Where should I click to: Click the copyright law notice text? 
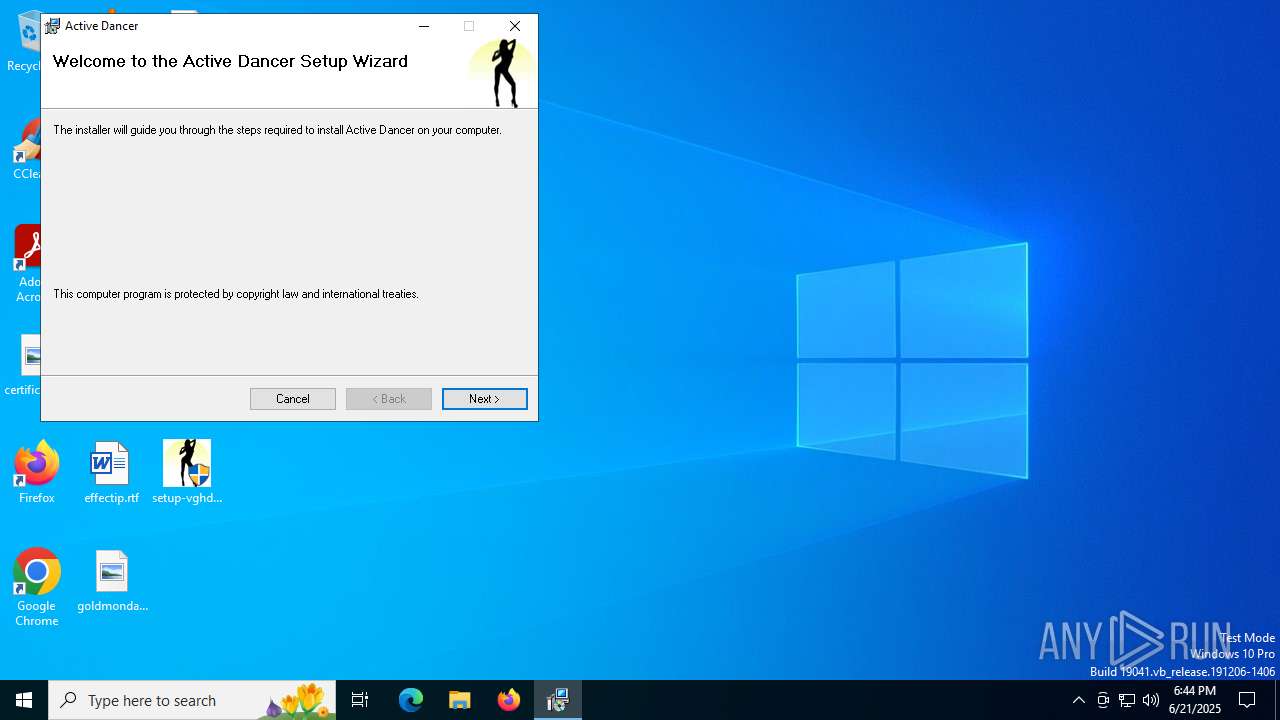pyautogui.click(x=236, y=294)
